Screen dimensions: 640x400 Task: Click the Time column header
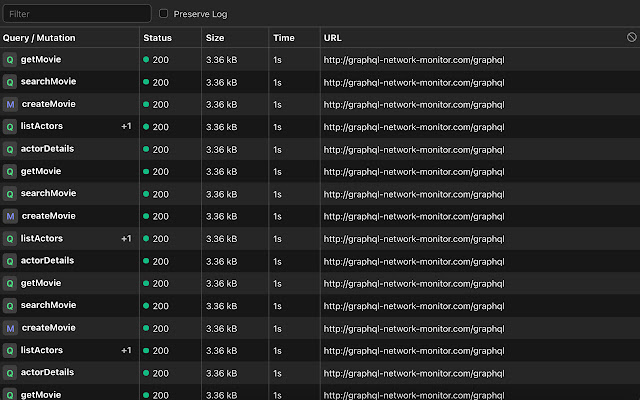284,37
